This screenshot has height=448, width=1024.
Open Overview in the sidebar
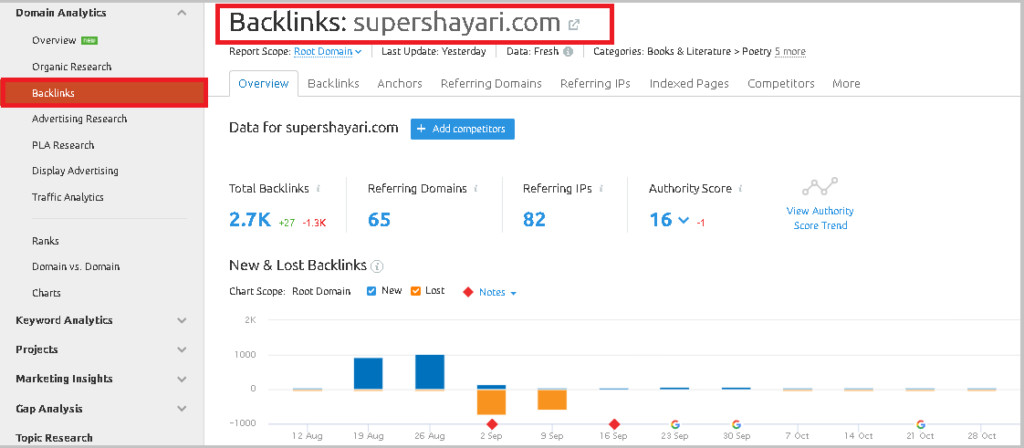(54, 40)
